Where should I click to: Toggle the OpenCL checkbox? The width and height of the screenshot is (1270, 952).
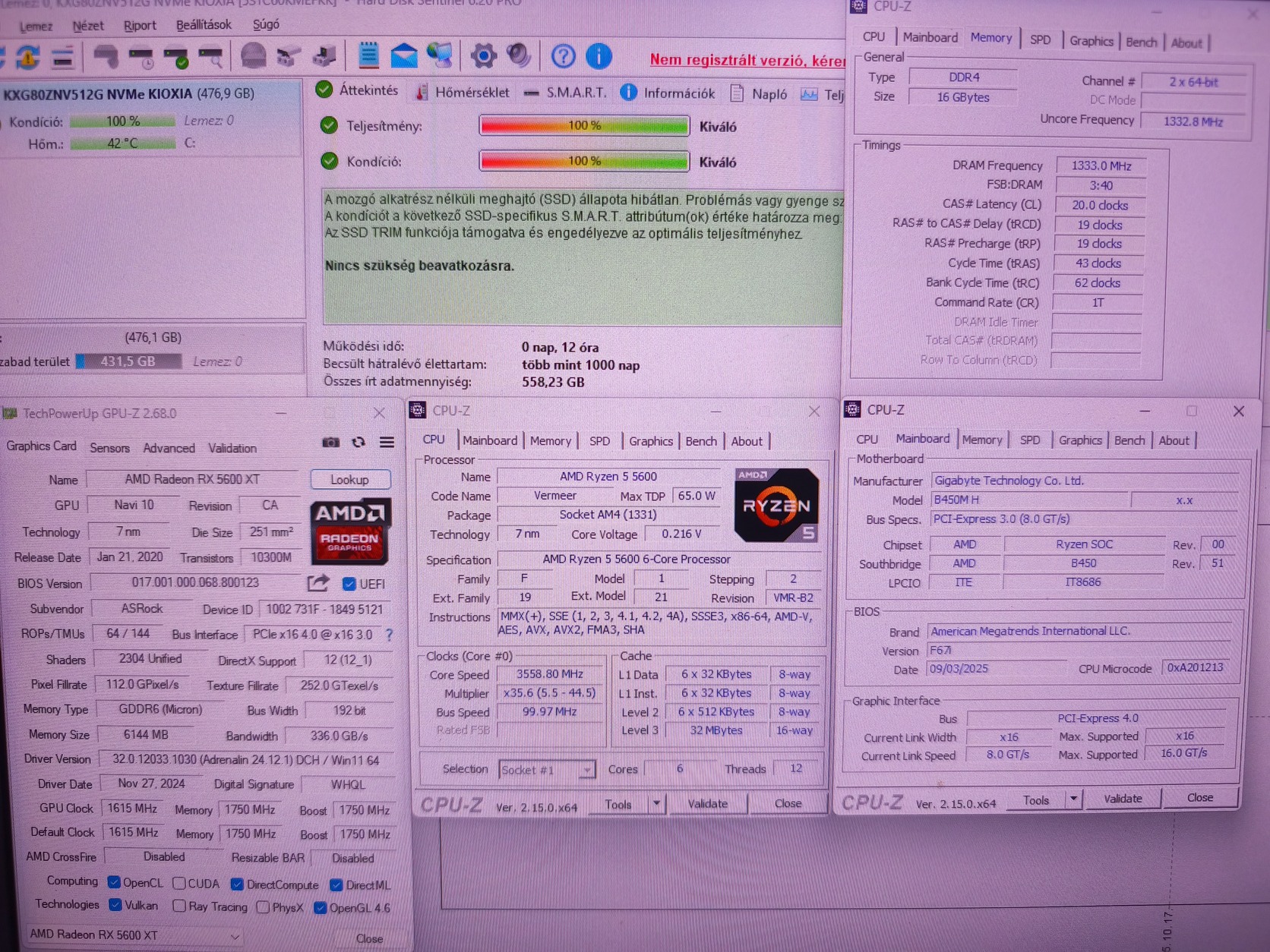pos(114,882)
